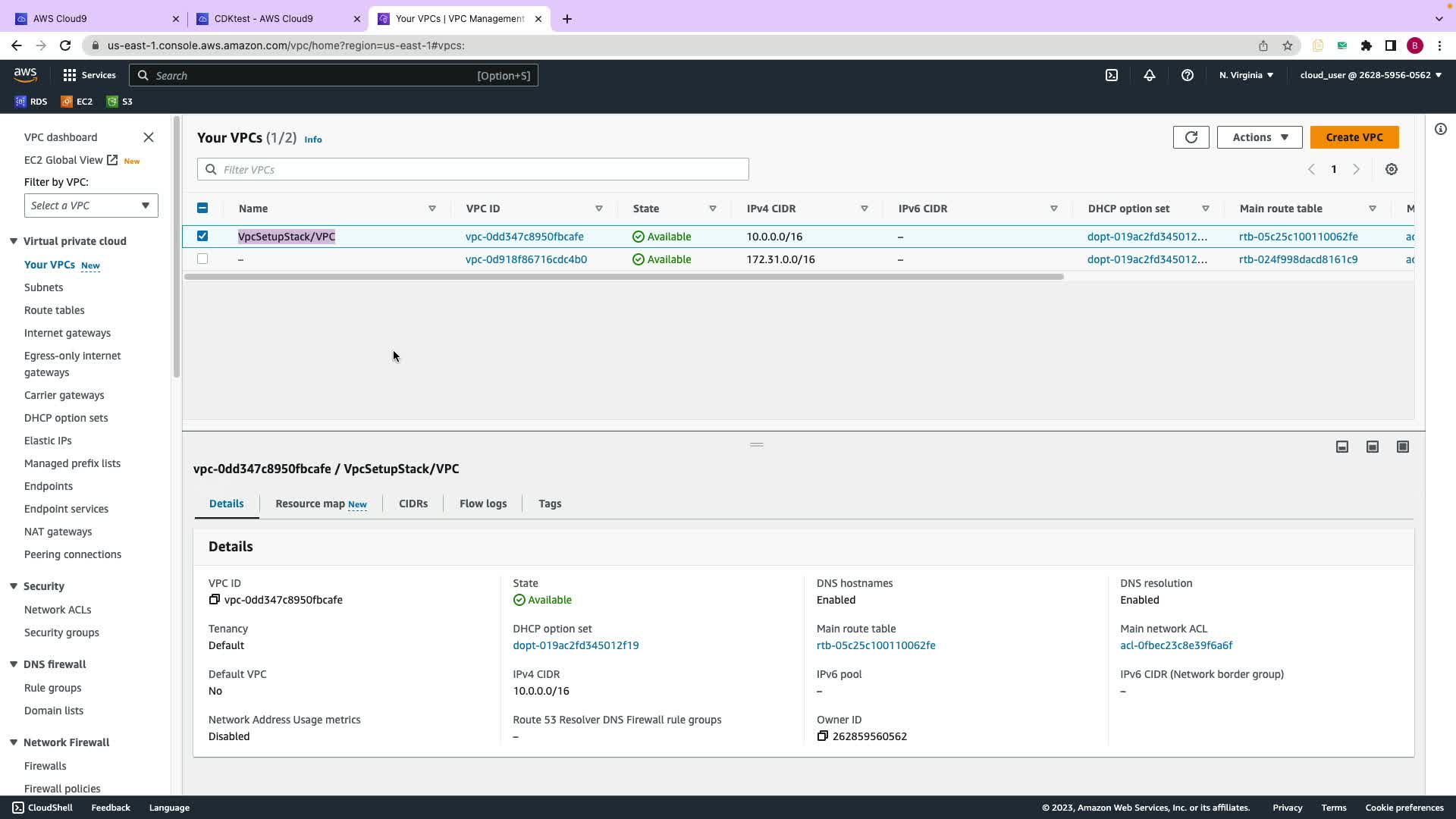The image size is (1456, 819).
Task: Open the info panel icon at right edge
Action: [1440, 129]
